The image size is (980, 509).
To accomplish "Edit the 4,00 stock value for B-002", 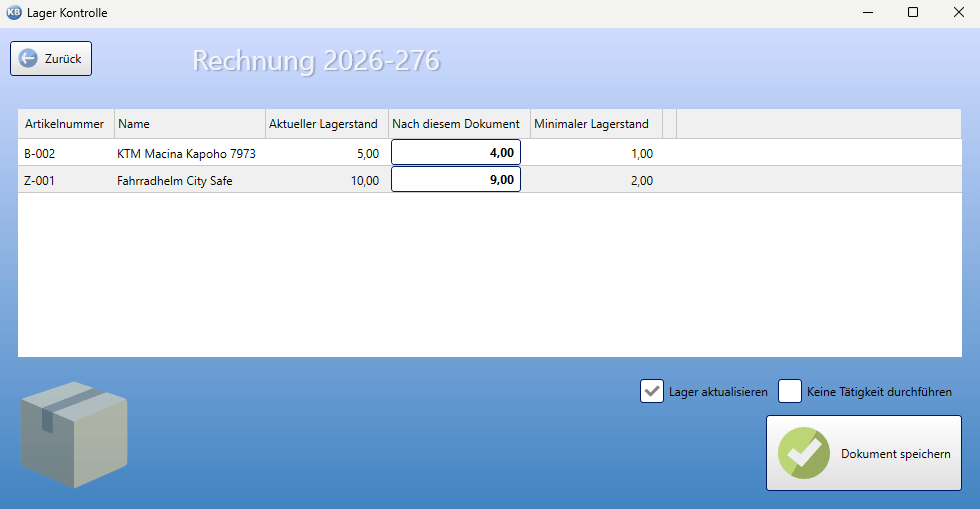I will pyautogui.click(x=456, y=153).
